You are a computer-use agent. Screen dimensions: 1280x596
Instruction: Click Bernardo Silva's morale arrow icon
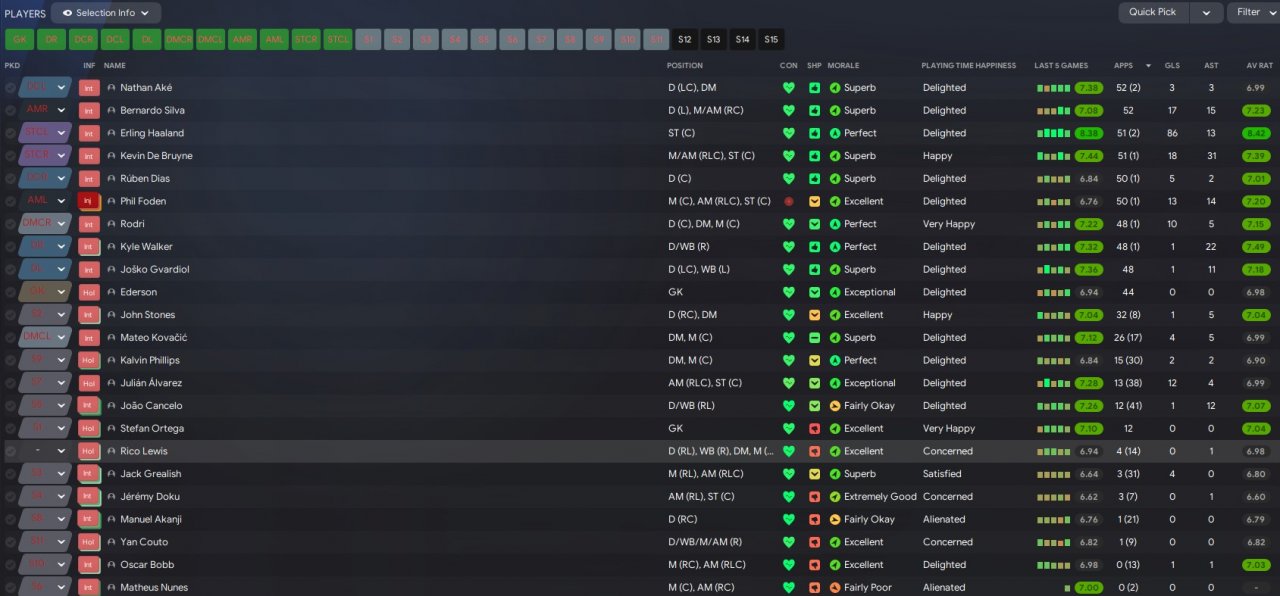(x=835, y=110)
